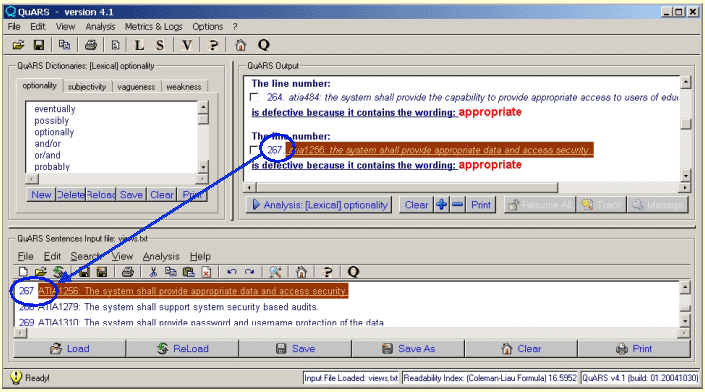The height and width of the screenshot is (392, 705).
Task: Click Save As button at bottom
Action: point(408,349)
